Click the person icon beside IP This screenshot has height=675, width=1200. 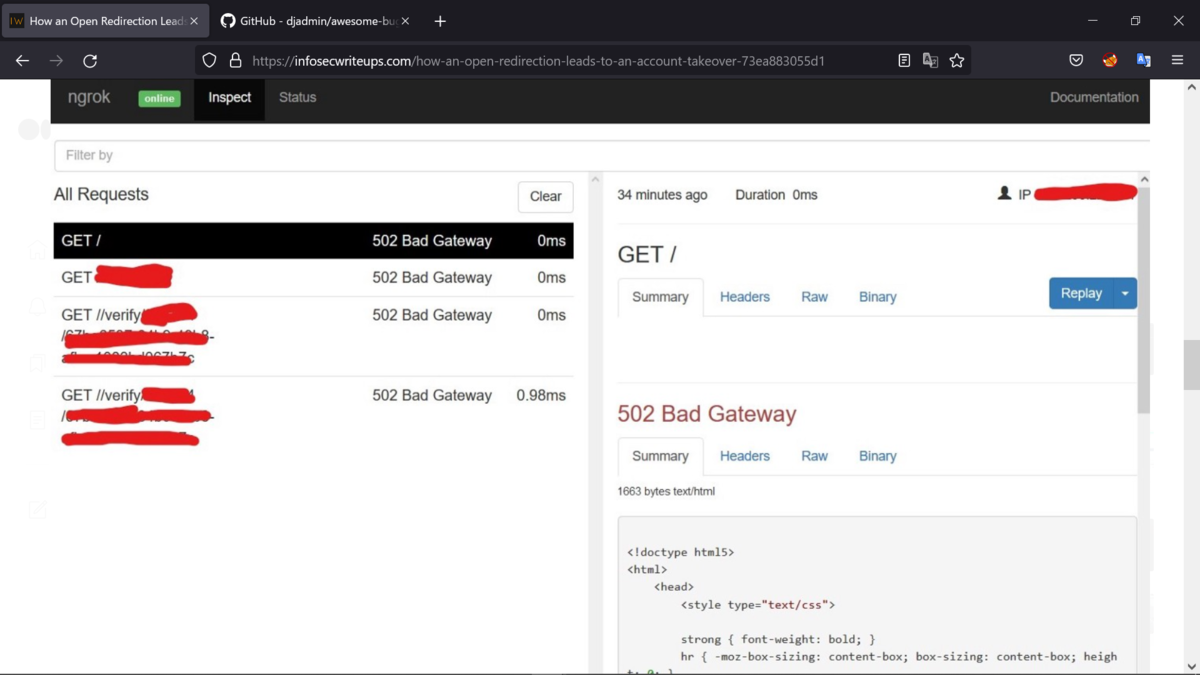1004,194
